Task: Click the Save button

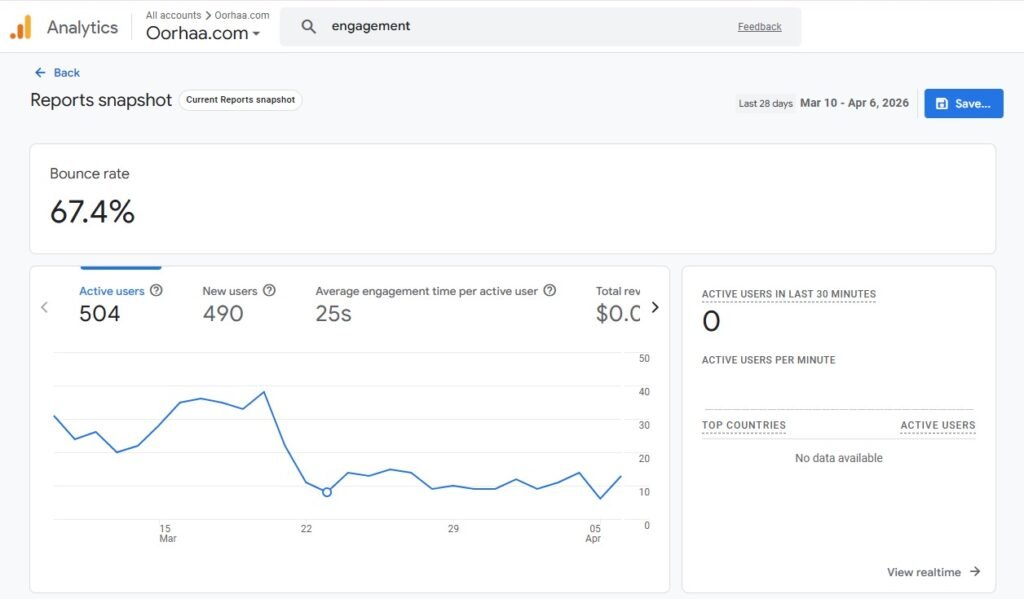Action: pos(963,103)
